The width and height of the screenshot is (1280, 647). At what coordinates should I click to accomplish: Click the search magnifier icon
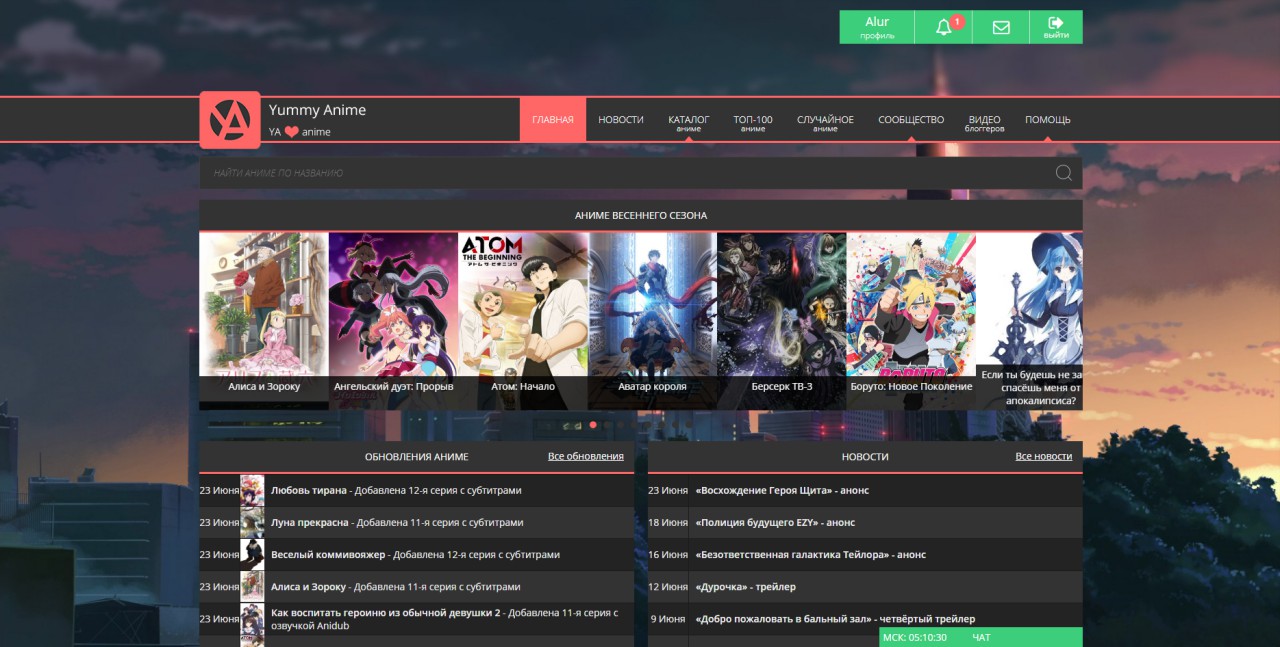[1061, 172]
